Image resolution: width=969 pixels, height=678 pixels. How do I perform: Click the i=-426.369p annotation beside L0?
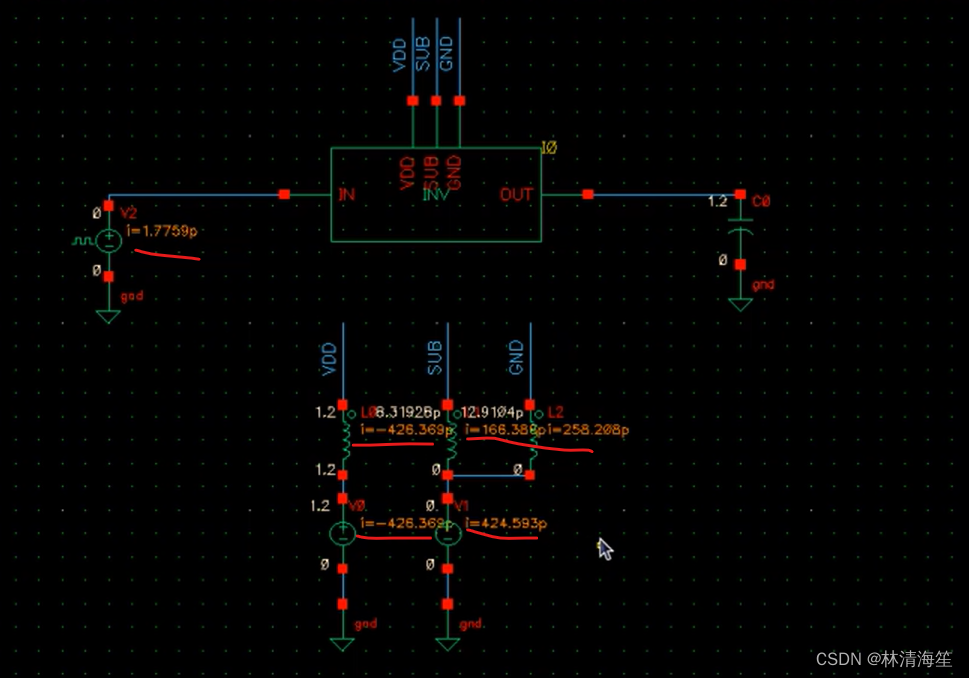click(407, 430)
